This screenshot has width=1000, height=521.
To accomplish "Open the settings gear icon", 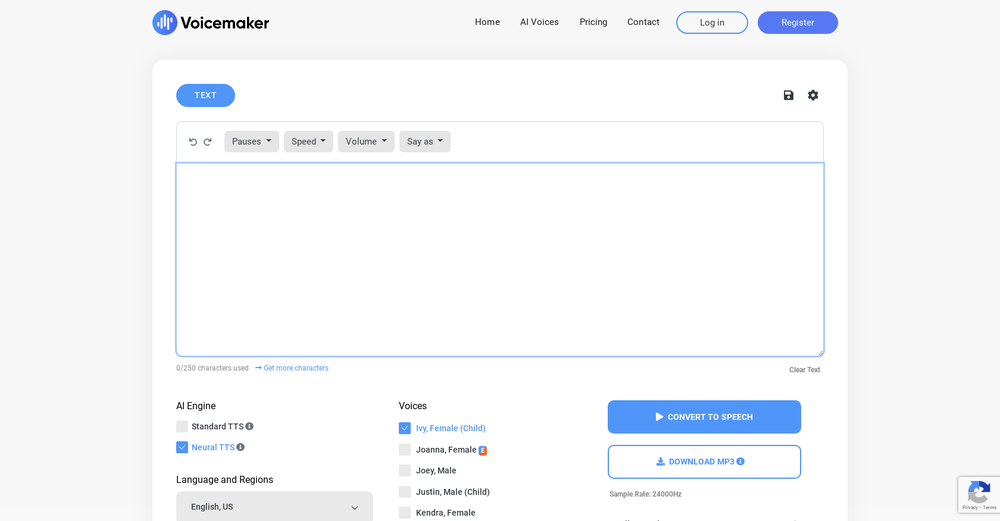I will [813, 95].
